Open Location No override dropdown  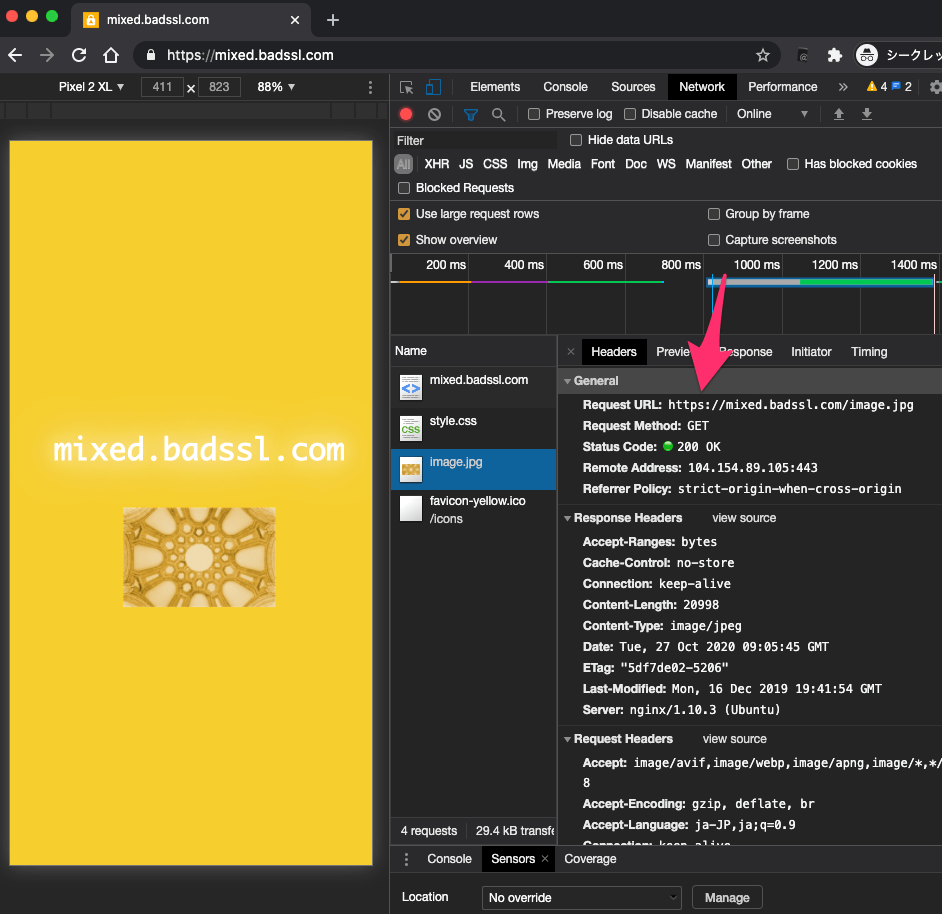582,898
